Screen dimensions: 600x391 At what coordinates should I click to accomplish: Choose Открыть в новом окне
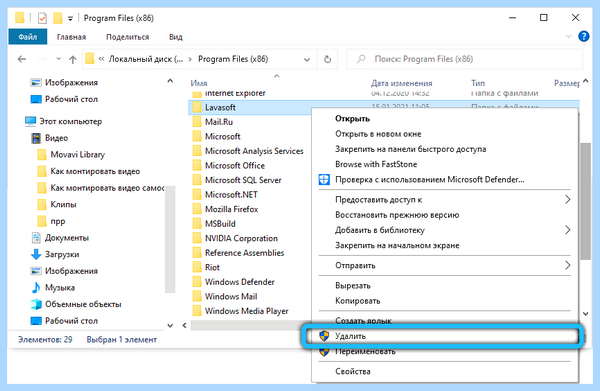click(x=378, y=134)
